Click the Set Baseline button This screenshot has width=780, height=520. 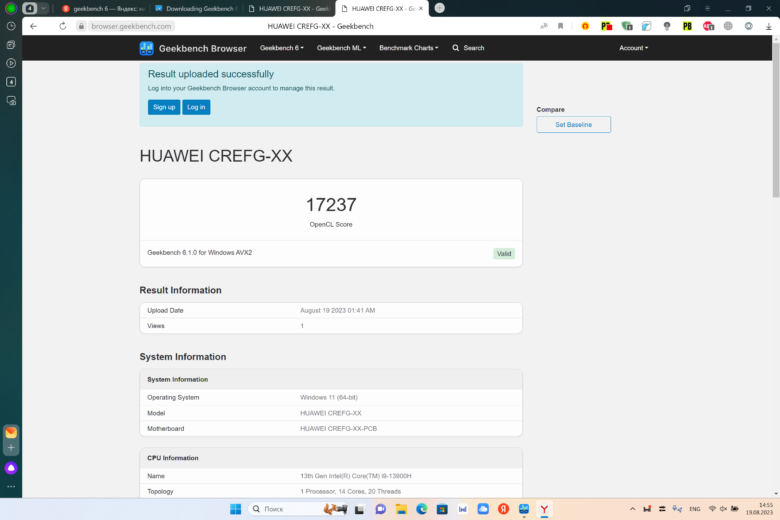coord(573,124)
